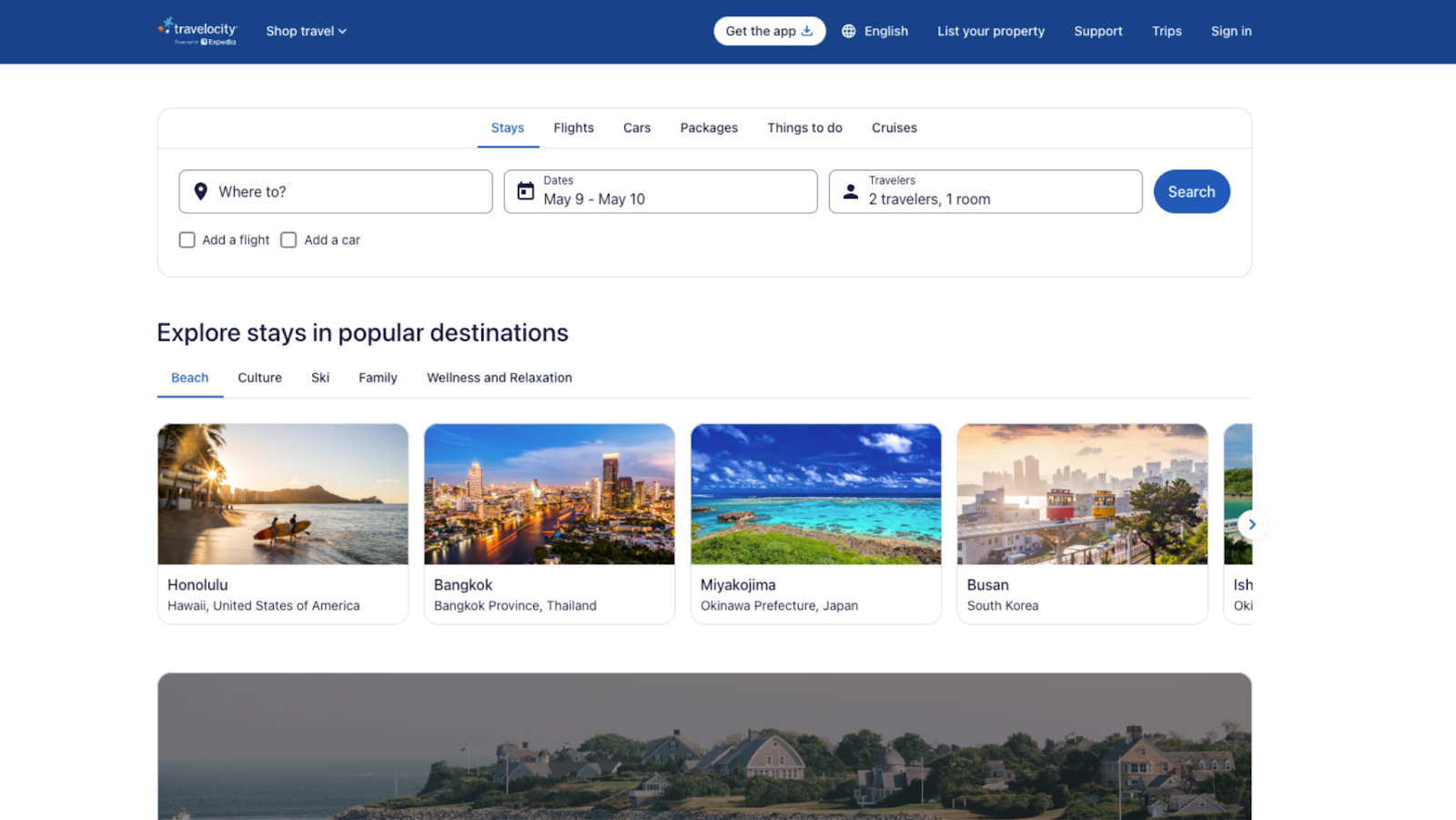Screen dimensions: 1456x820
Task: Go to the Support page
Action: click(x=1097, y=31)
